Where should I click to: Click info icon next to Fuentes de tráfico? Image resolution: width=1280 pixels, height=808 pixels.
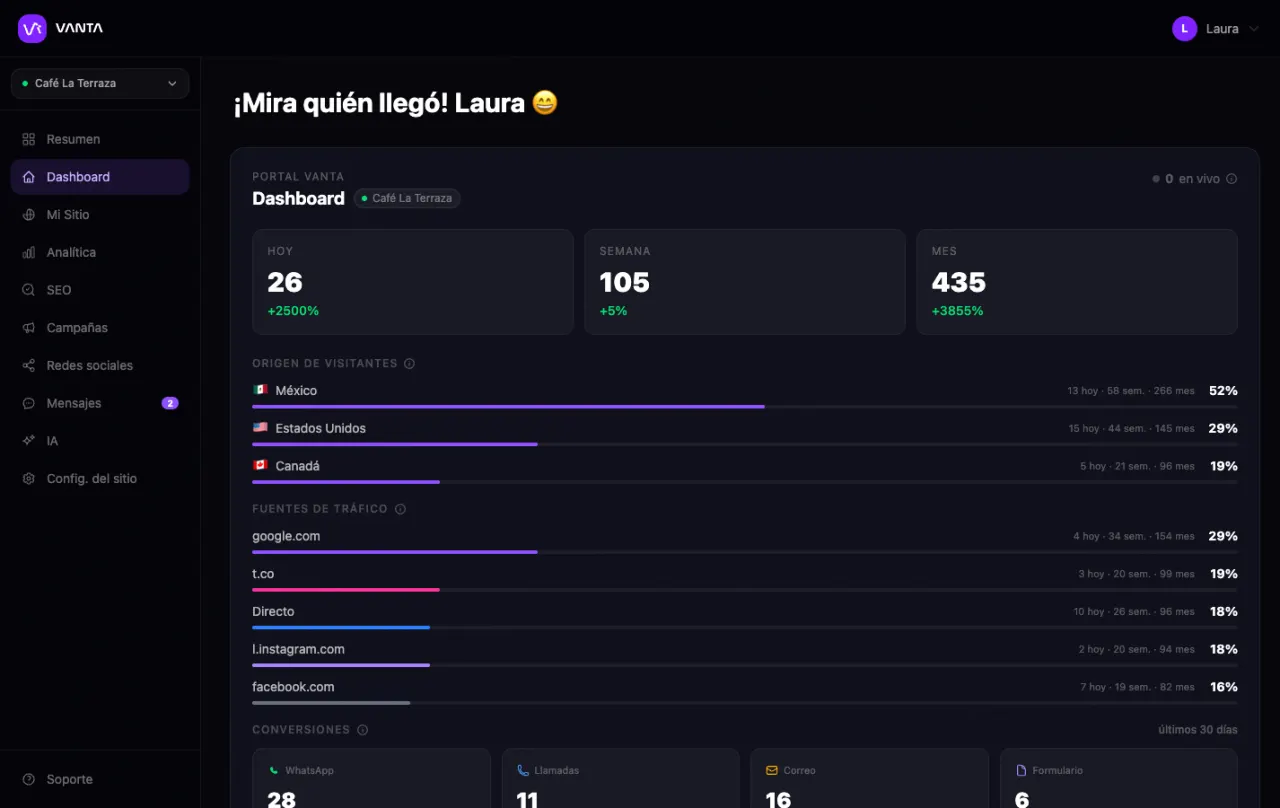point(400,509)
